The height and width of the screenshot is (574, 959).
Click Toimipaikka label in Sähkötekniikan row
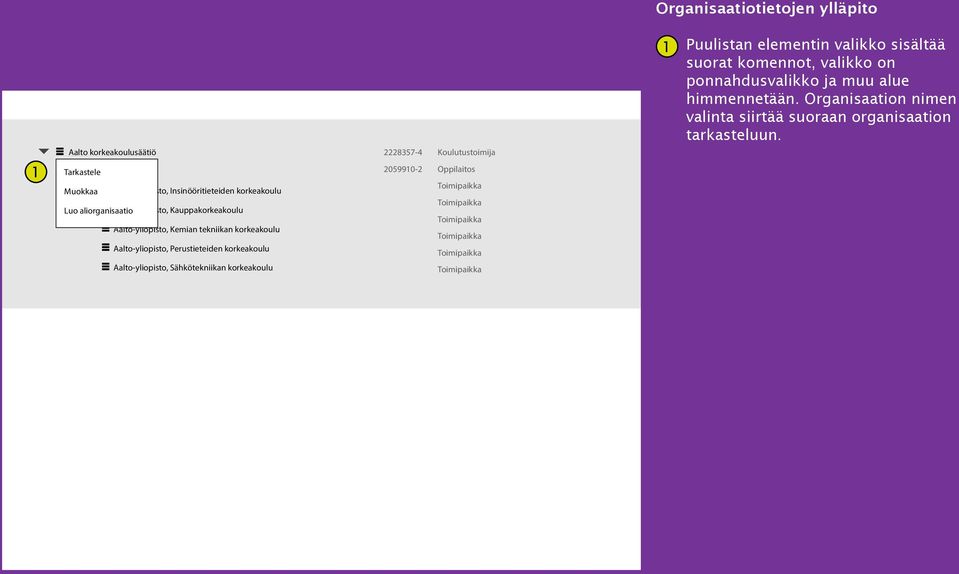(459, 269)
